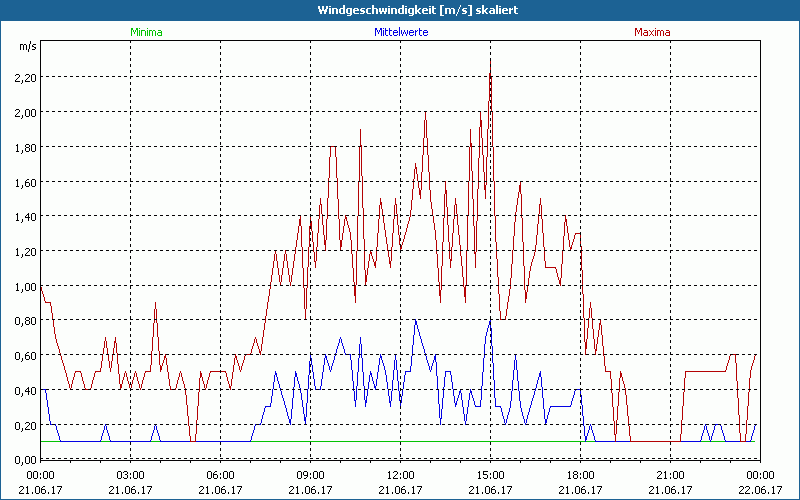The image size is (800, 500).
Task: Click the 18:00 time axis label
Action: coord(580,475)
